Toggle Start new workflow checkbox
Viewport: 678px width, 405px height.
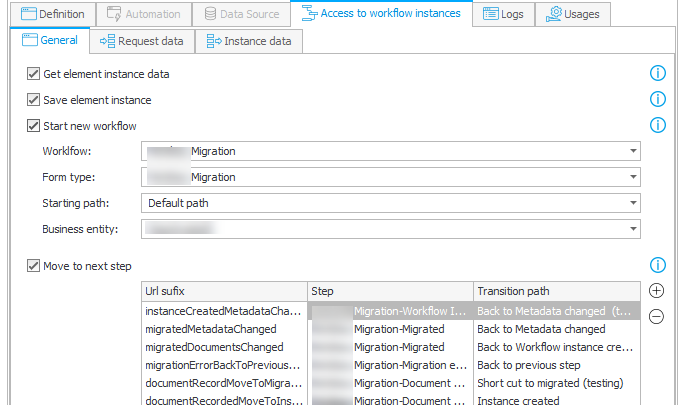pyautogui.click(x=33, y=126)
